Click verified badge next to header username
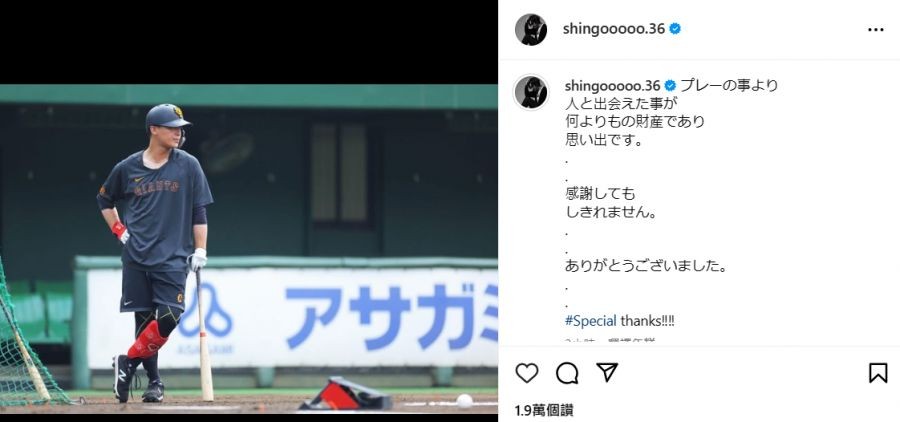Screen dimensions: 900x422 pyautogui.click(x=675, y=29)
